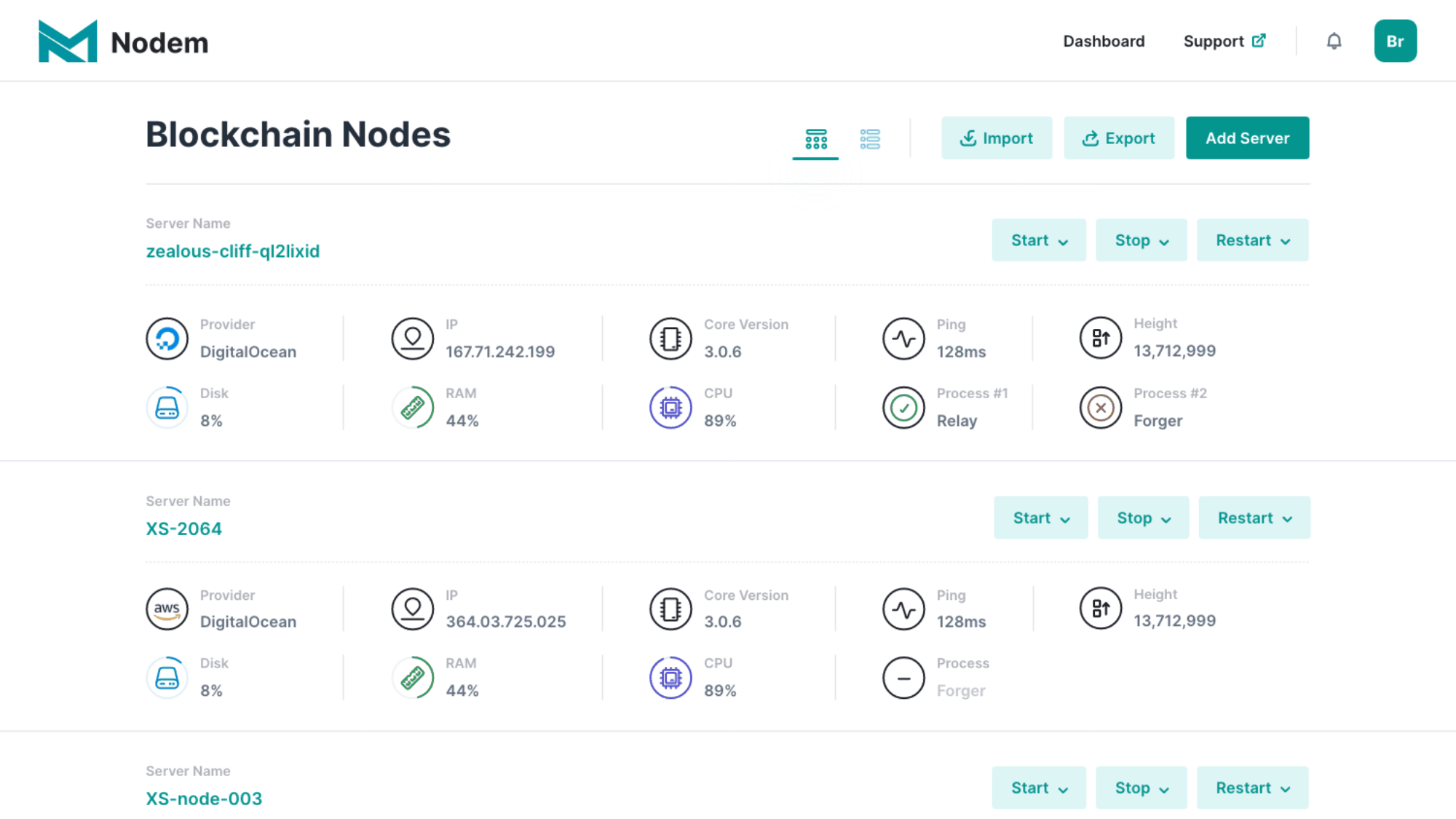Click the Disk usage icon of zealous-cliff-ql2lixid

tap(167, 408)
